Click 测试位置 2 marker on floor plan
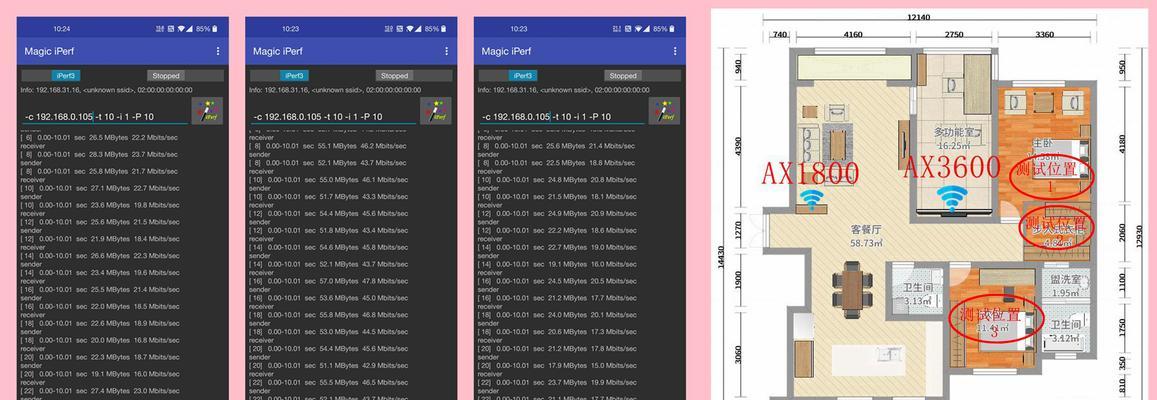 pyautogui.click(x=1056, y=227)
